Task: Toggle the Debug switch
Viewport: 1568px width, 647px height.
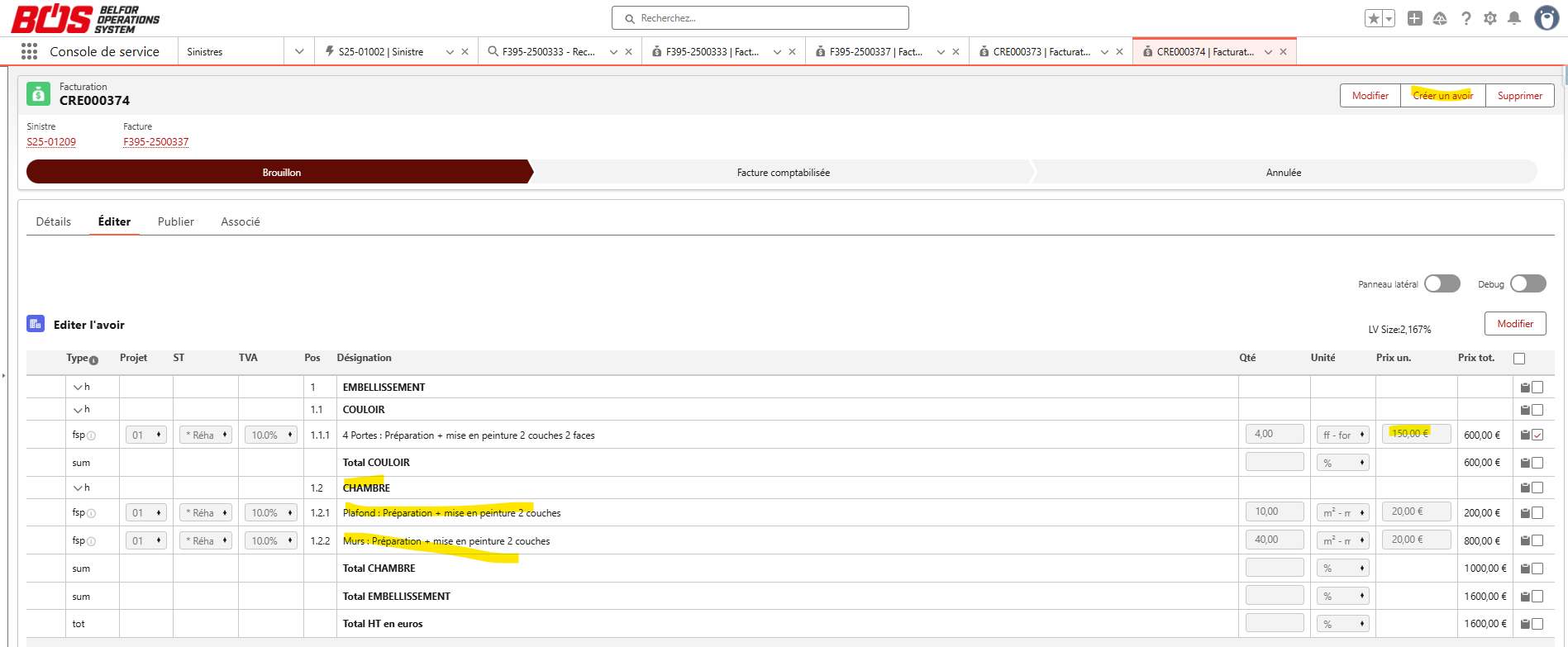Action: (x=1528, y=283)
